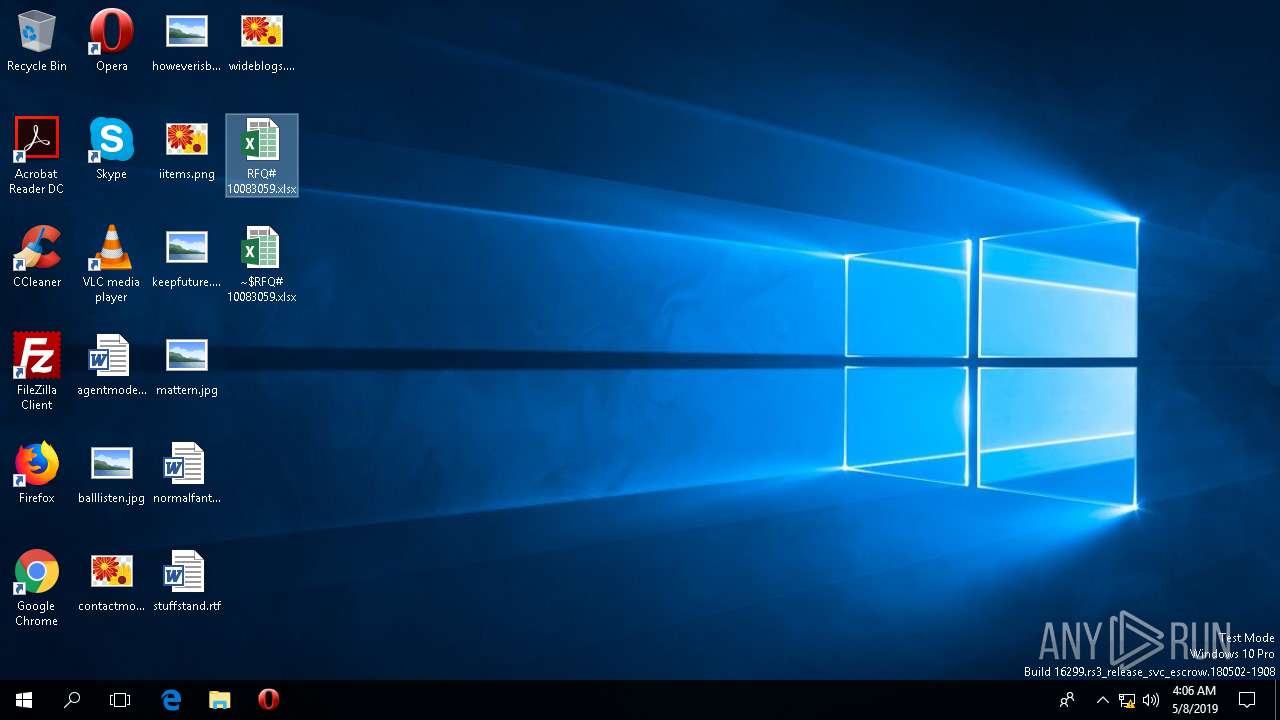Open the clock showing 4:06 AM
The width and height of the screenshot is (1280, 720).
click(1194, 700)
